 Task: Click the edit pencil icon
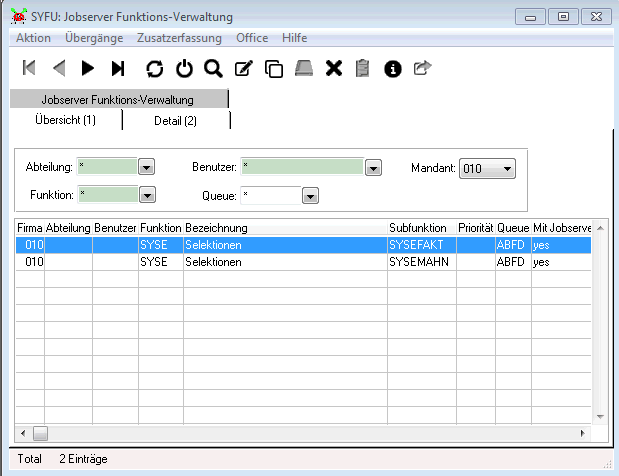[243, 68]
